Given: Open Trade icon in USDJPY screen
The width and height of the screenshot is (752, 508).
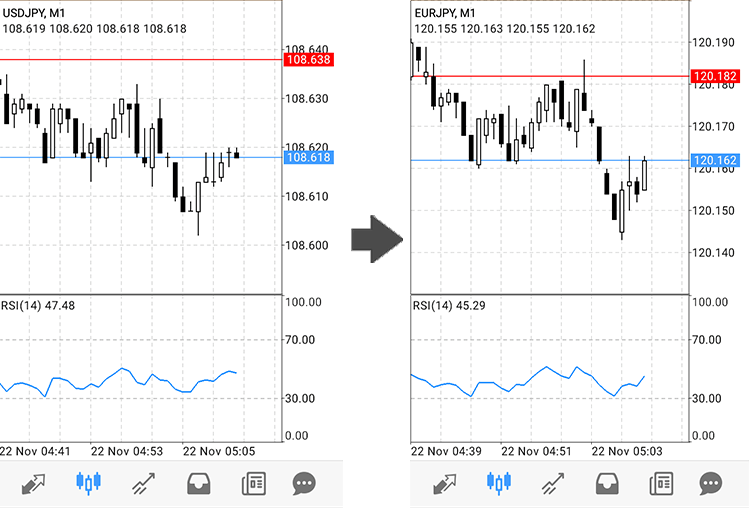Looking at the screenshot, I should 144,484.
